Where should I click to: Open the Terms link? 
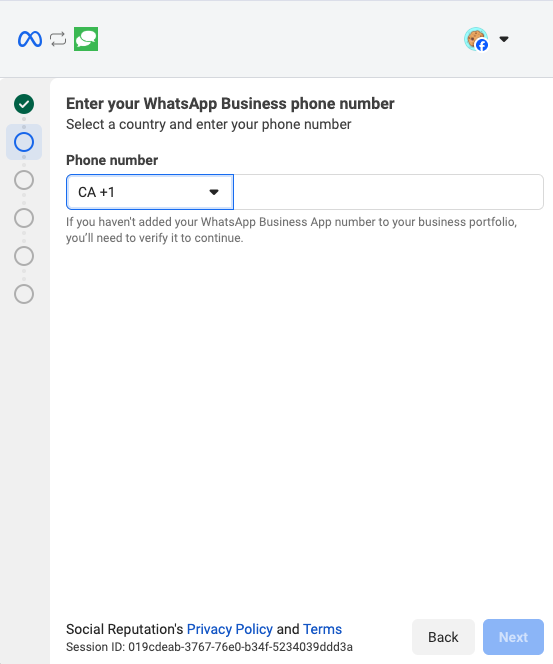(322, 629)
